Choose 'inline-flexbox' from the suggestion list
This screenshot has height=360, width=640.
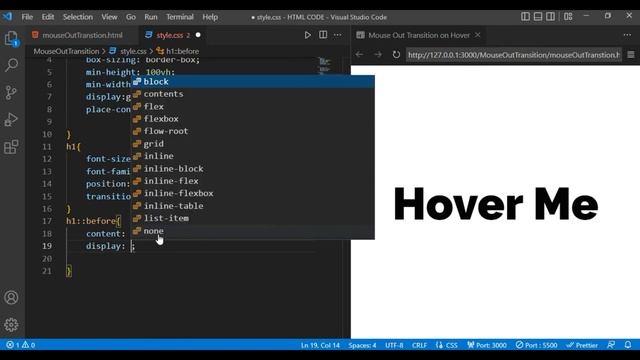click(x=253, y=193)
